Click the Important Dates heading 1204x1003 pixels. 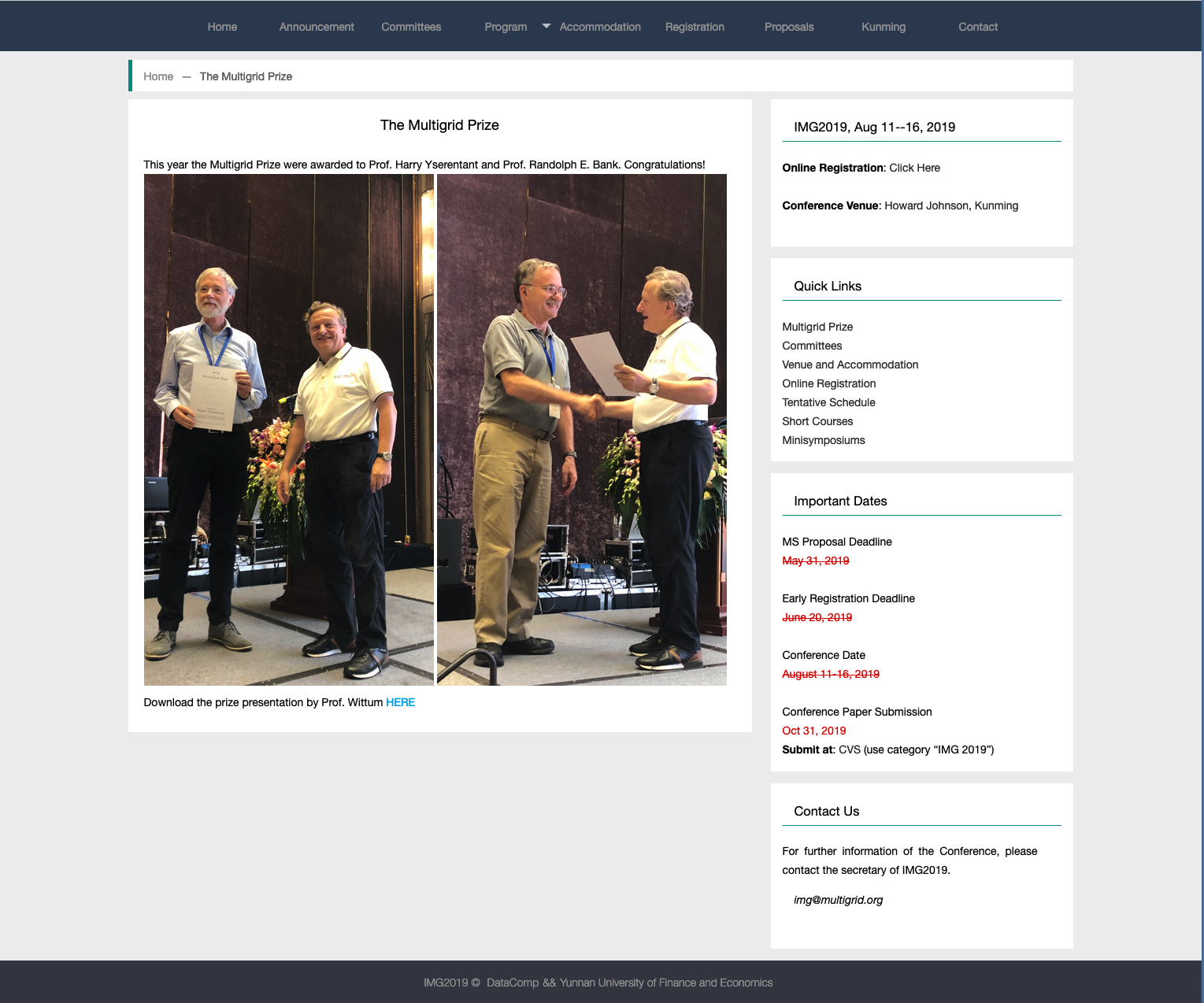[840, 501]
